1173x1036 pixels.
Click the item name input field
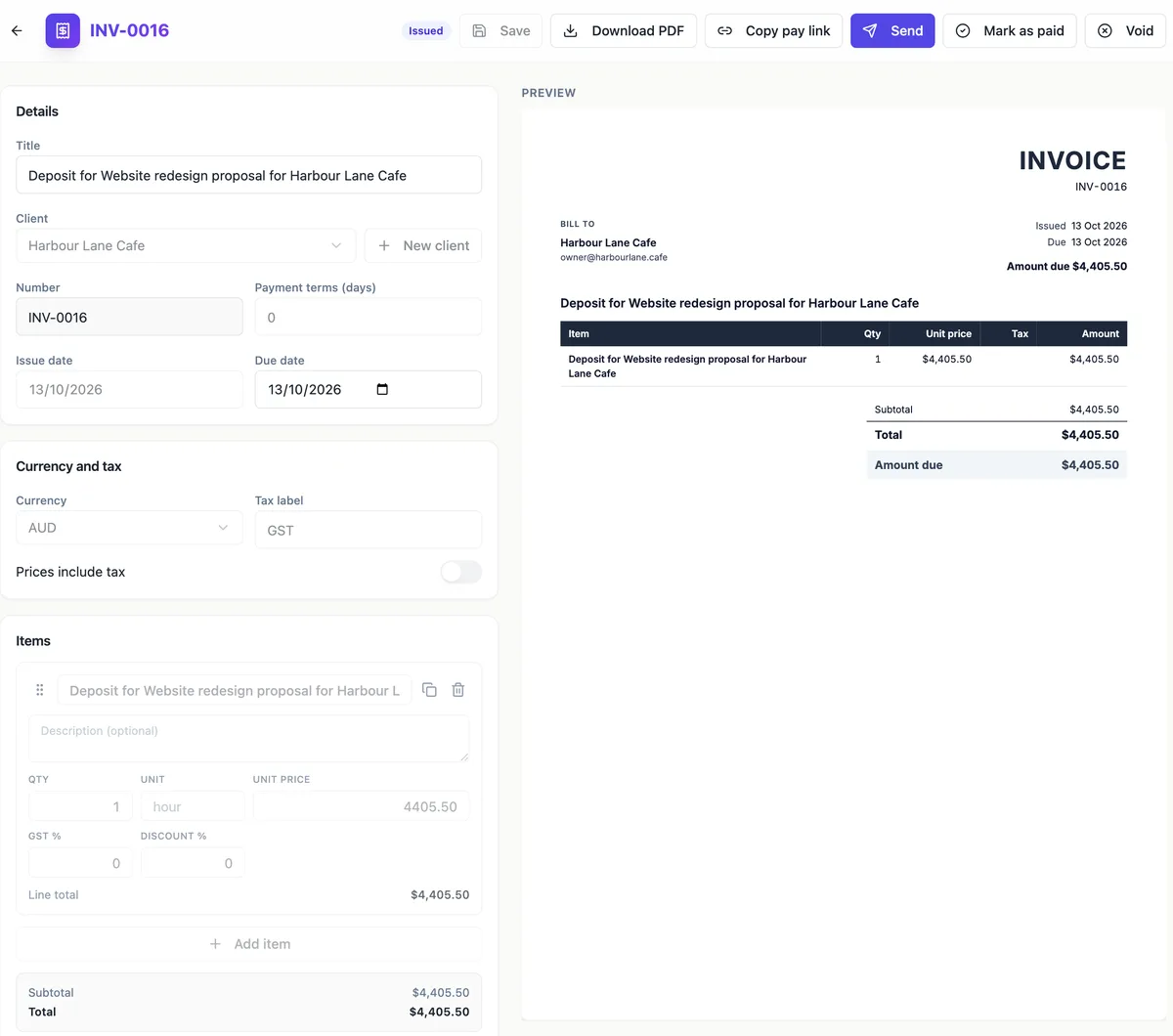(235, 690)
